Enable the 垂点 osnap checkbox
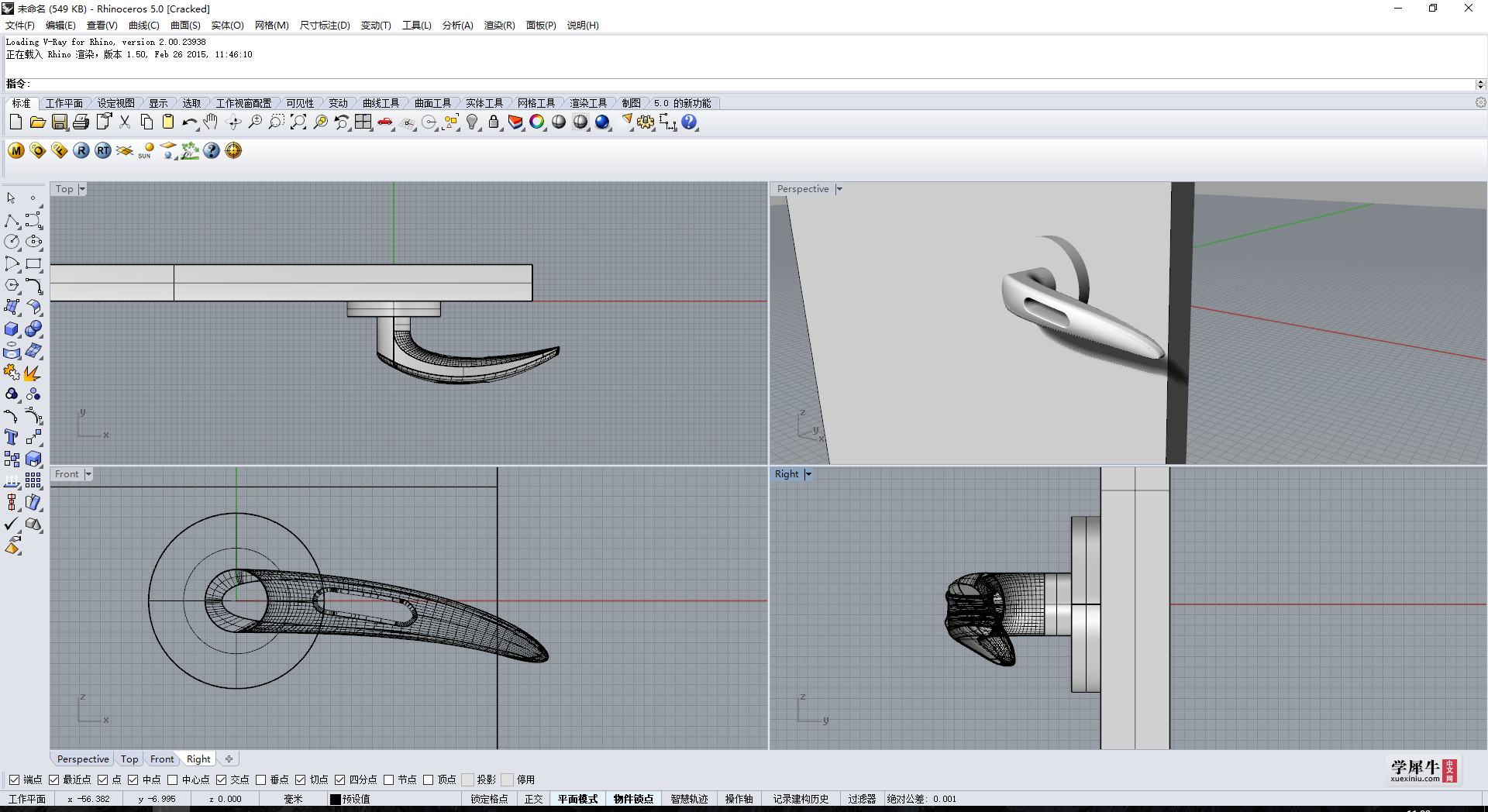Screen dimensions: 1488x812 [260, 779]
